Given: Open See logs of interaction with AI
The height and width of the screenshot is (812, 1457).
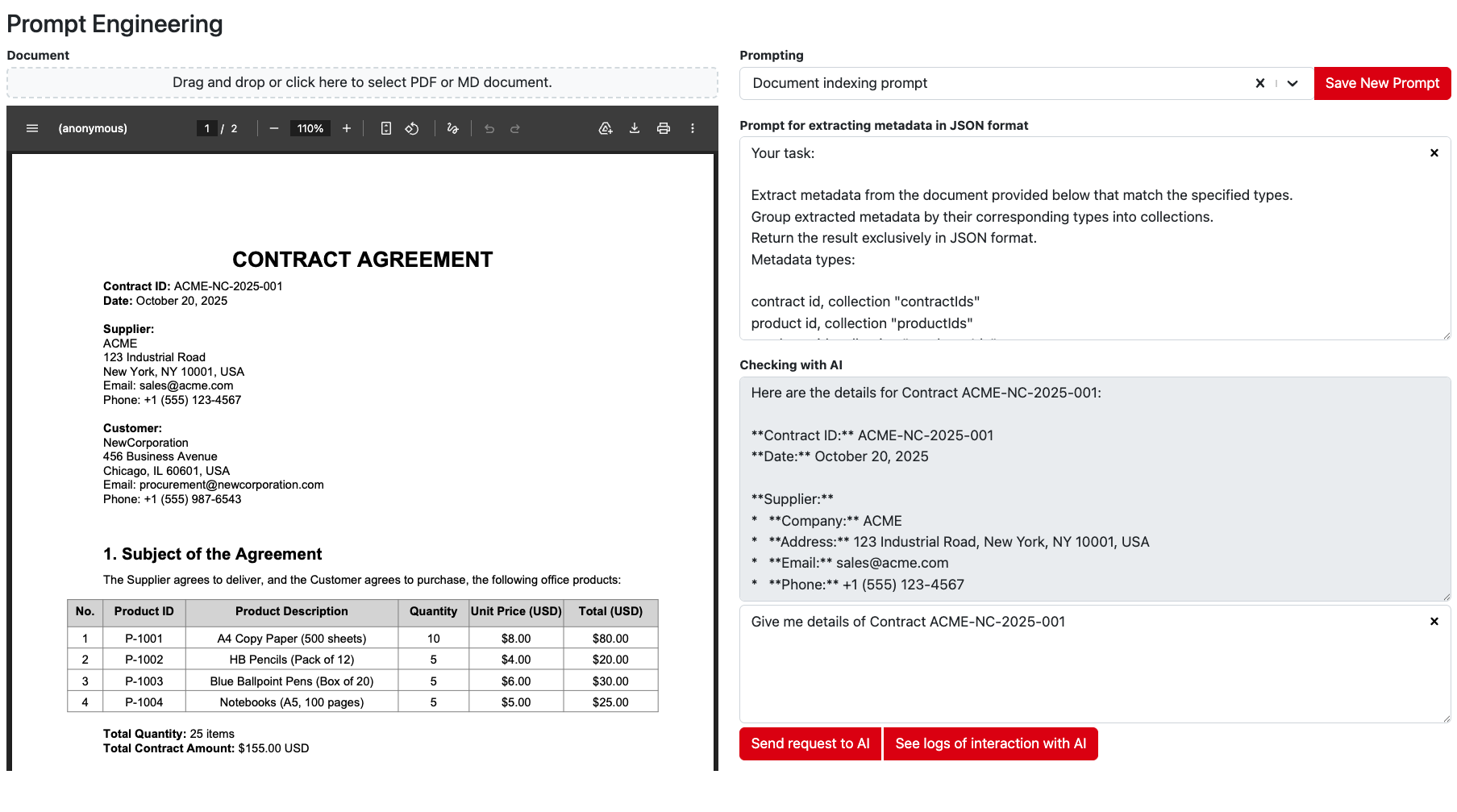Looking at the screenshot, I should 990,743.
